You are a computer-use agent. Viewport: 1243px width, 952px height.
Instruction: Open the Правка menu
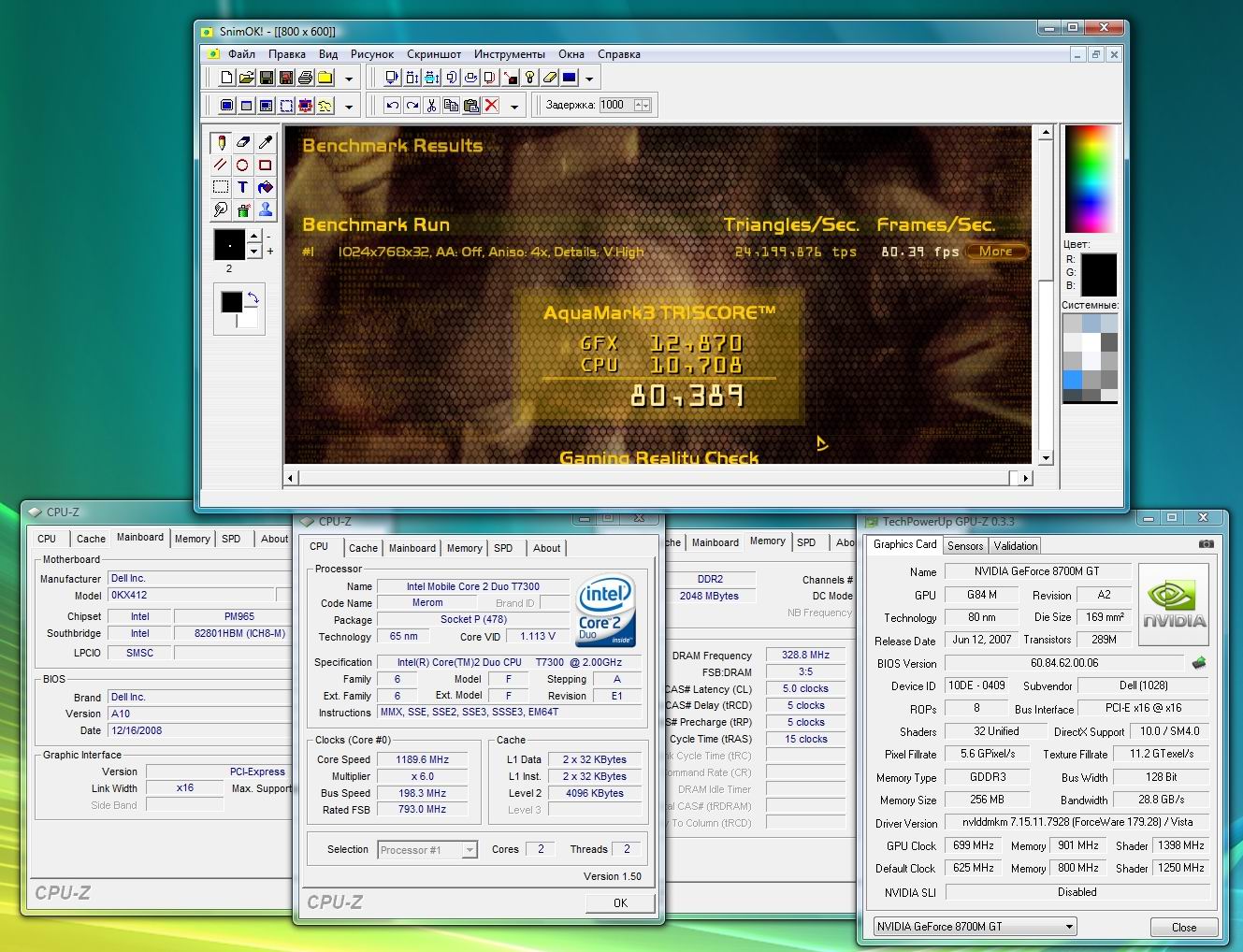coord(287,54)
